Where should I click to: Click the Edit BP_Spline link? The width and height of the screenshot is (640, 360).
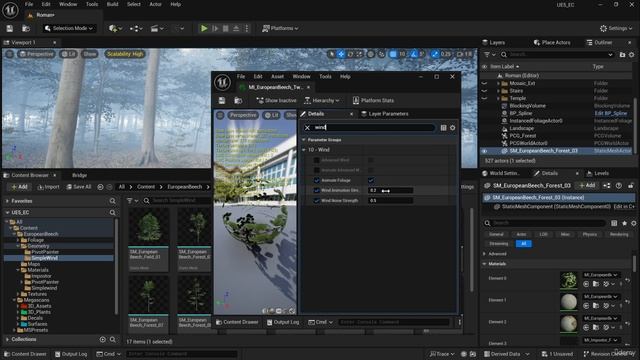(611, 113)
